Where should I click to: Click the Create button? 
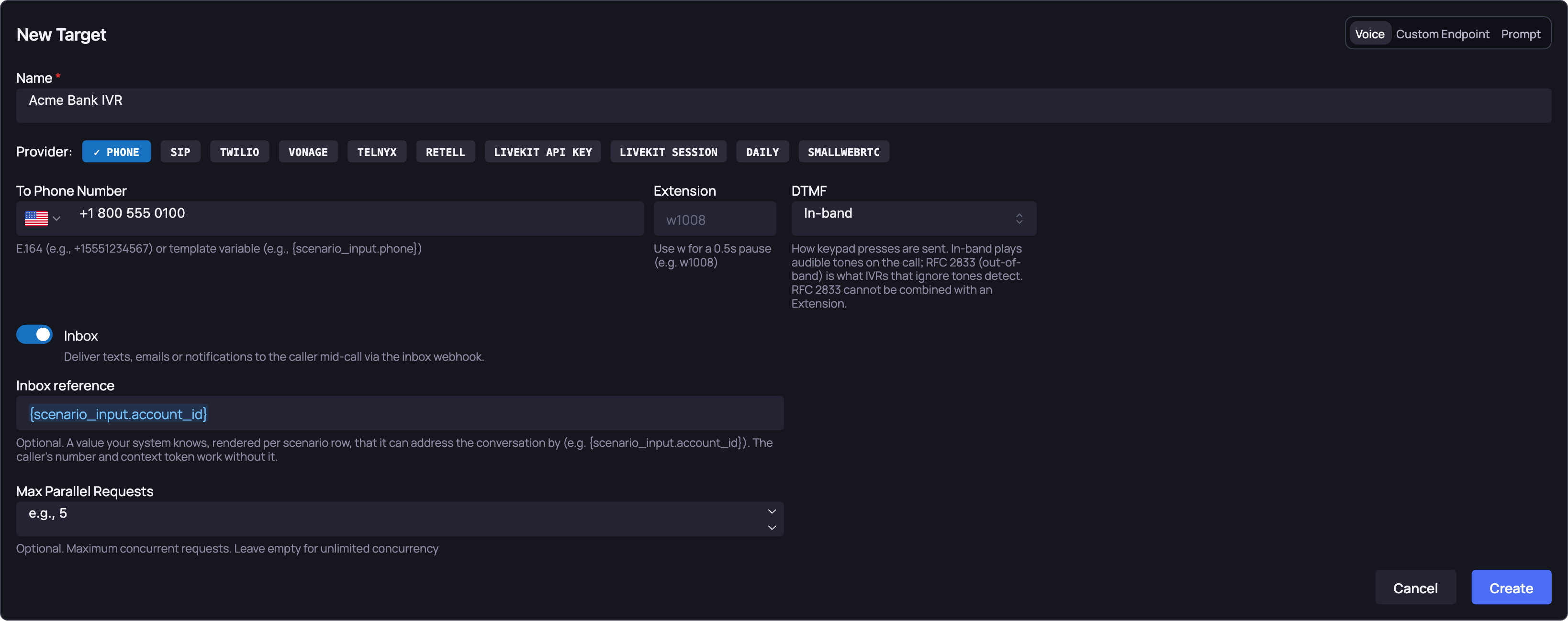pos(1511,588)
